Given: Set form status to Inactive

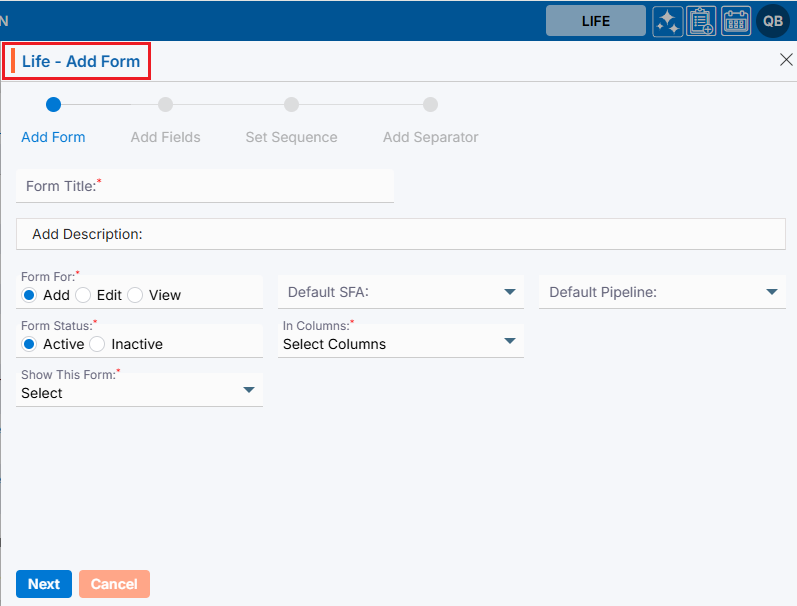Looking at the screenshot, I should (x=97, y=344).
